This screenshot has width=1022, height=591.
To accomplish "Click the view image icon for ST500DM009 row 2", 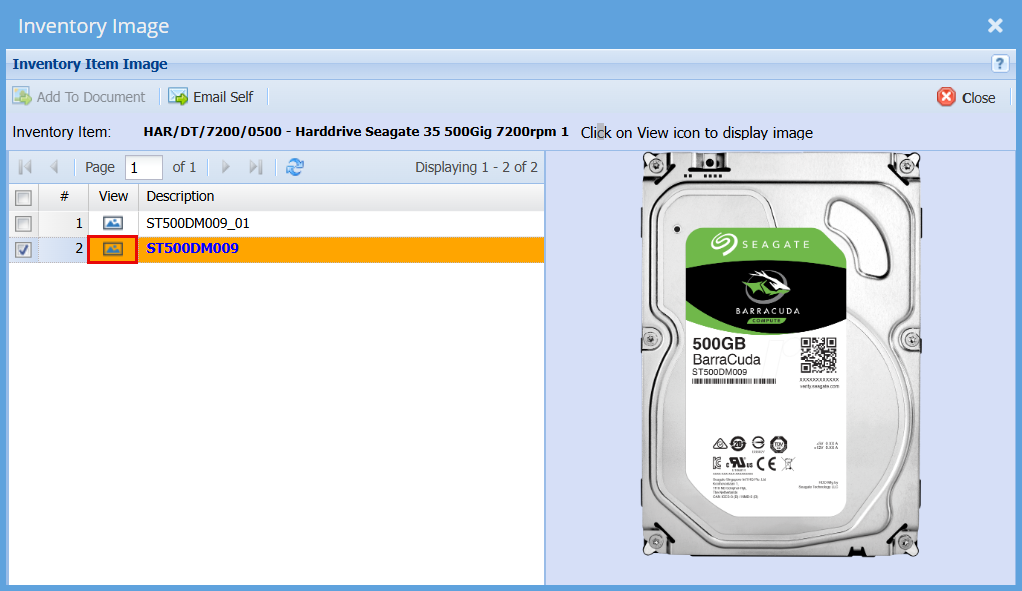I will click(113, 250).
